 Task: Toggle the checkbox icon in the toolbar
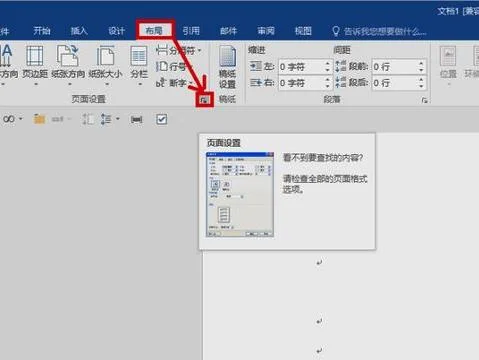(x=162, y=119)
